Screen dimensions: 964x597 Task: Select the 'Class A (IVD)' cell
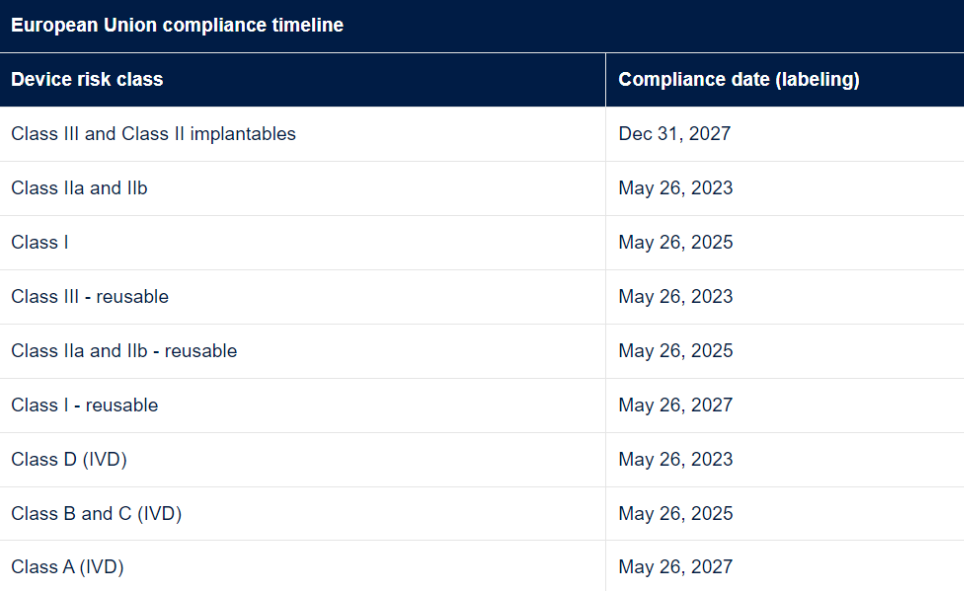pyautogui.click(x=67, y=567)
